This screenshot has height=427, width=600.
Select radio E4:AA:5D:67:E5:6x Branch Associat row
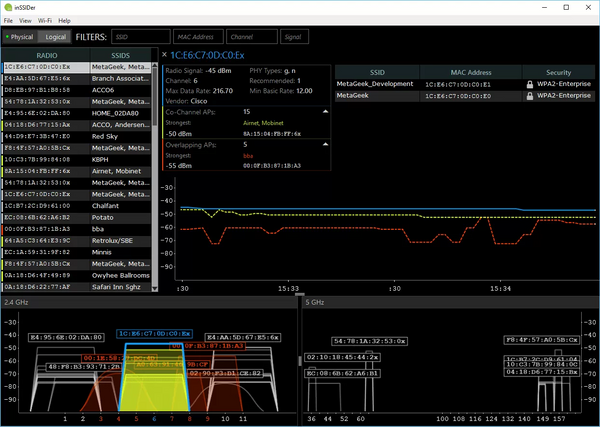77,79
